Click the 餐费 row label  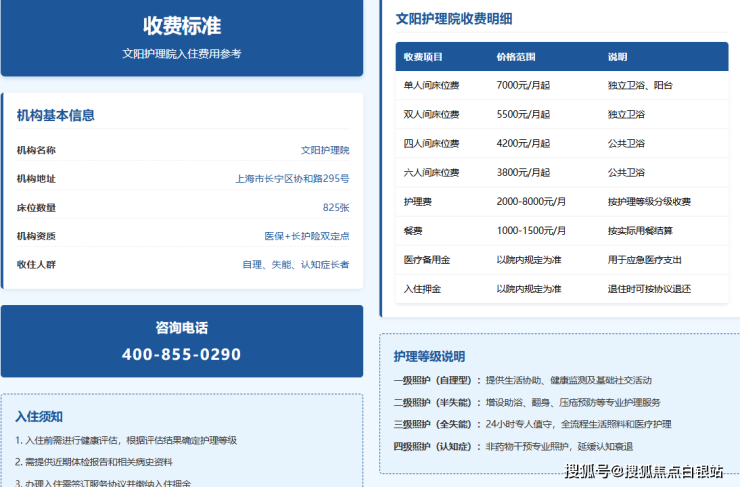point(413,231)
